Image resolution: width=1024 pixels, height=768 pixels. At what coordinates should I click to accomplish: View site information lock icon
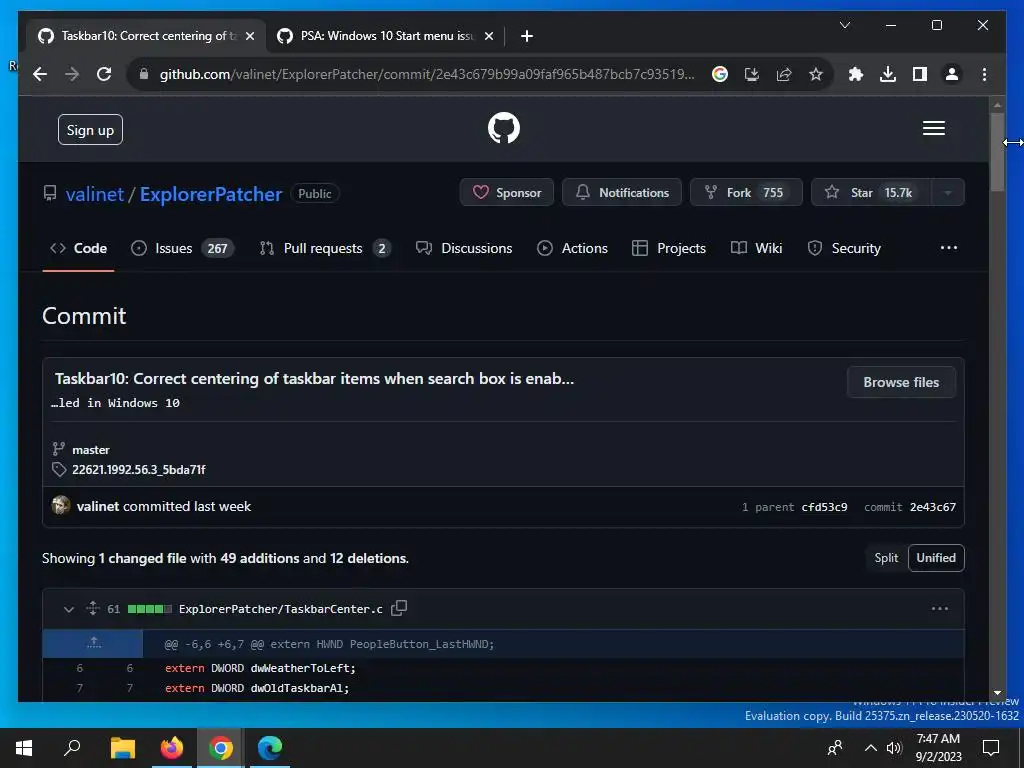click(x=144, y=74)
